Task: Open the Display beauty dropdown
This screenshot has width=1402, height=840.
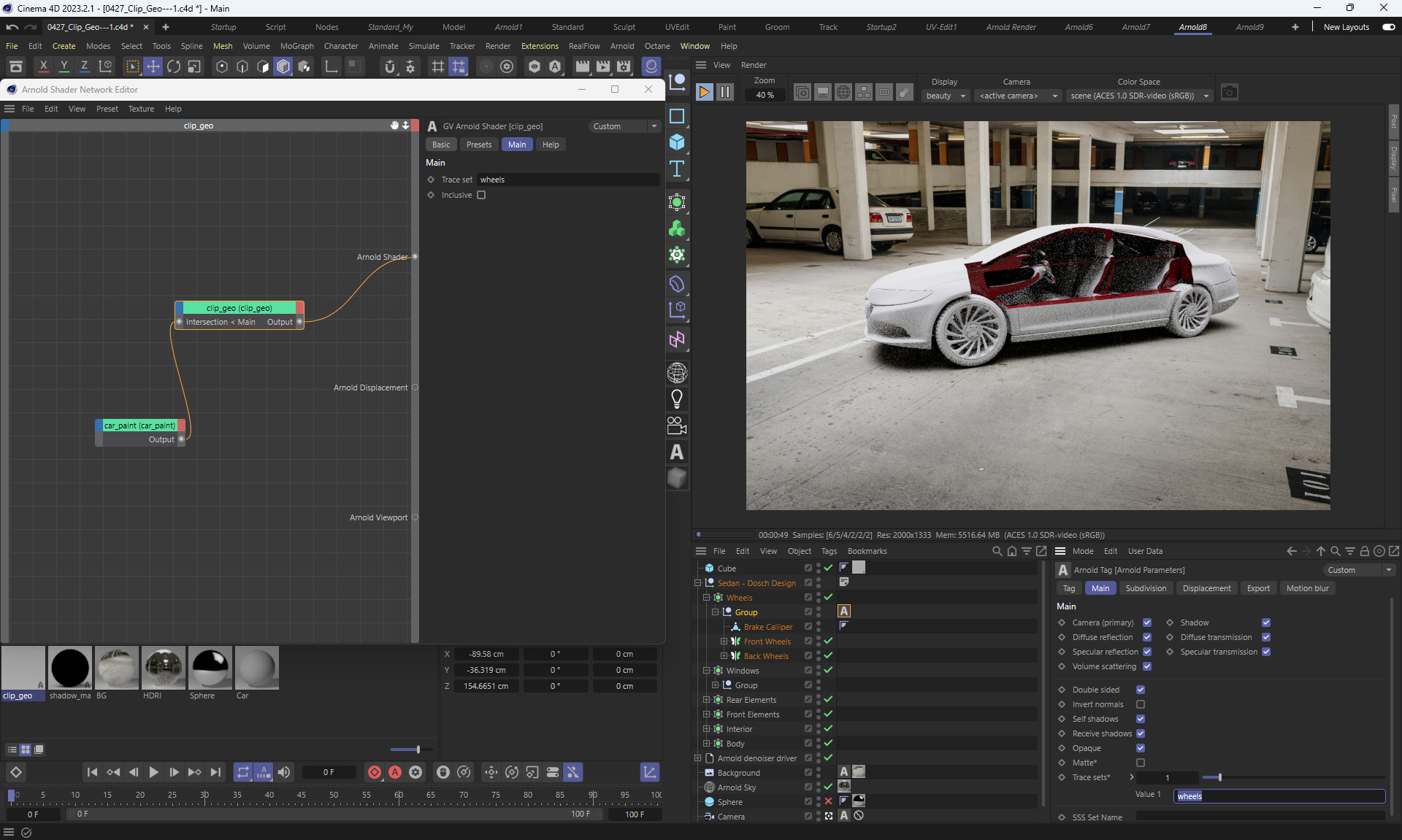Action: pos(945,96)
